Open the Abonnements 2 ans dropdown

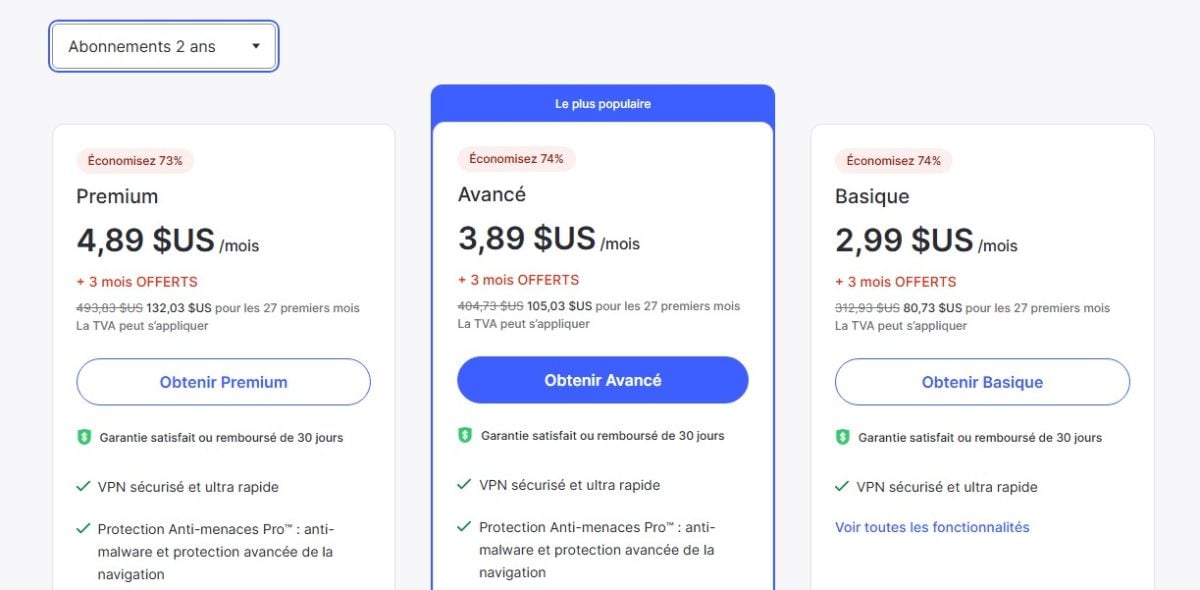164,47
